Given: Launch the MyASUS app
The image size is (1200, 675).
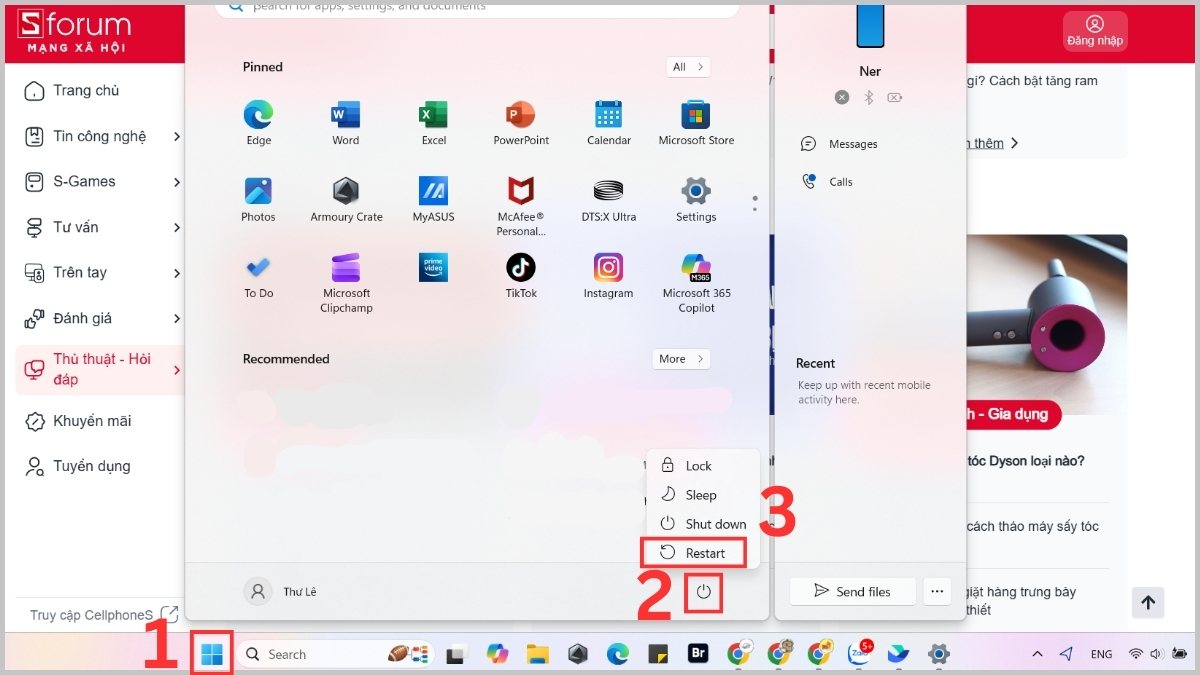Looking at the screenshot, I should coord(434,200).
